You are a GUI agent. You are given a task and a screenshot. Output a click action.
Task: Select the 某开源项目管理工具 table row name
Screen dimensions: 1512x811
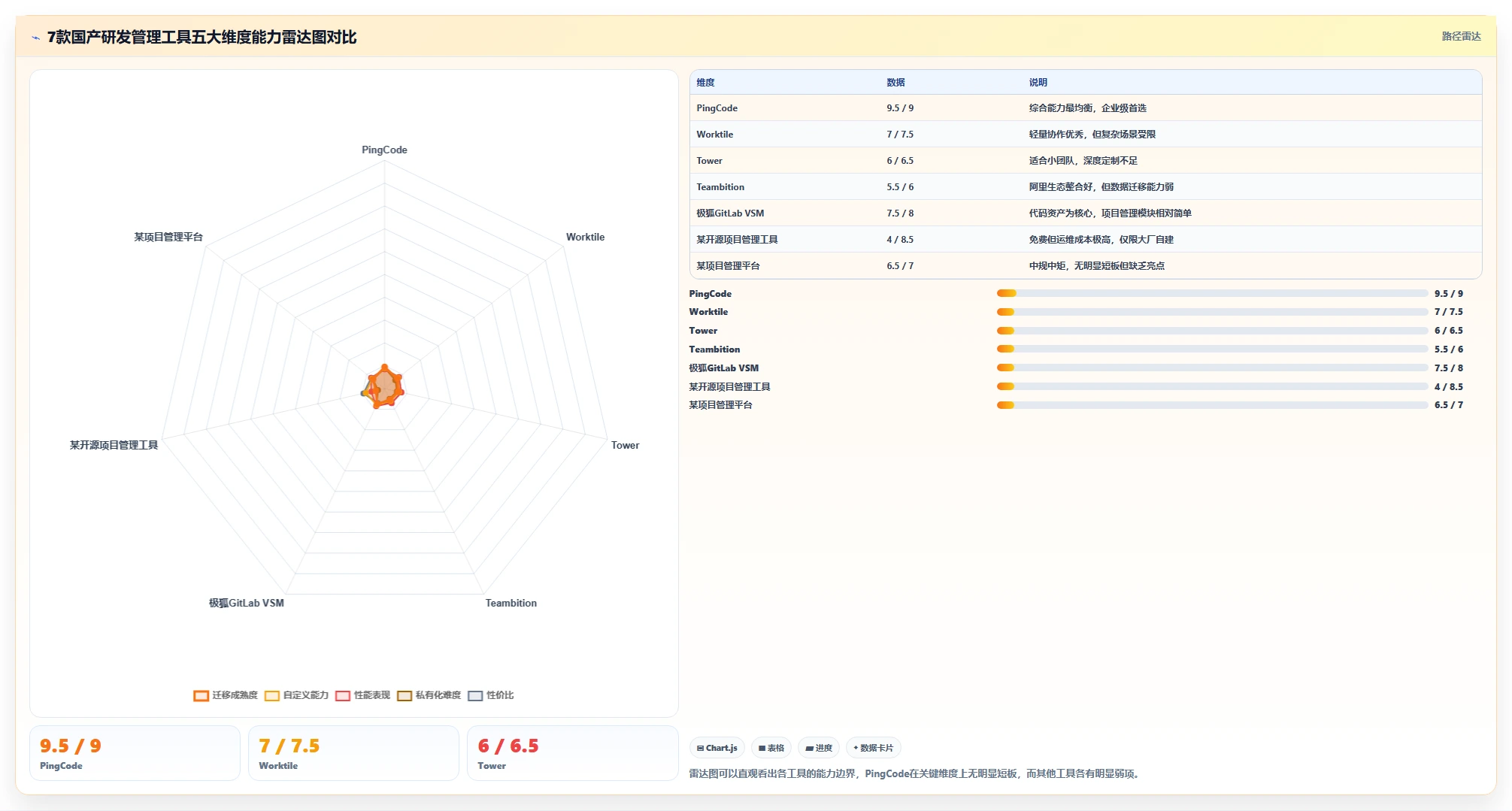click(x=737, y=240)
